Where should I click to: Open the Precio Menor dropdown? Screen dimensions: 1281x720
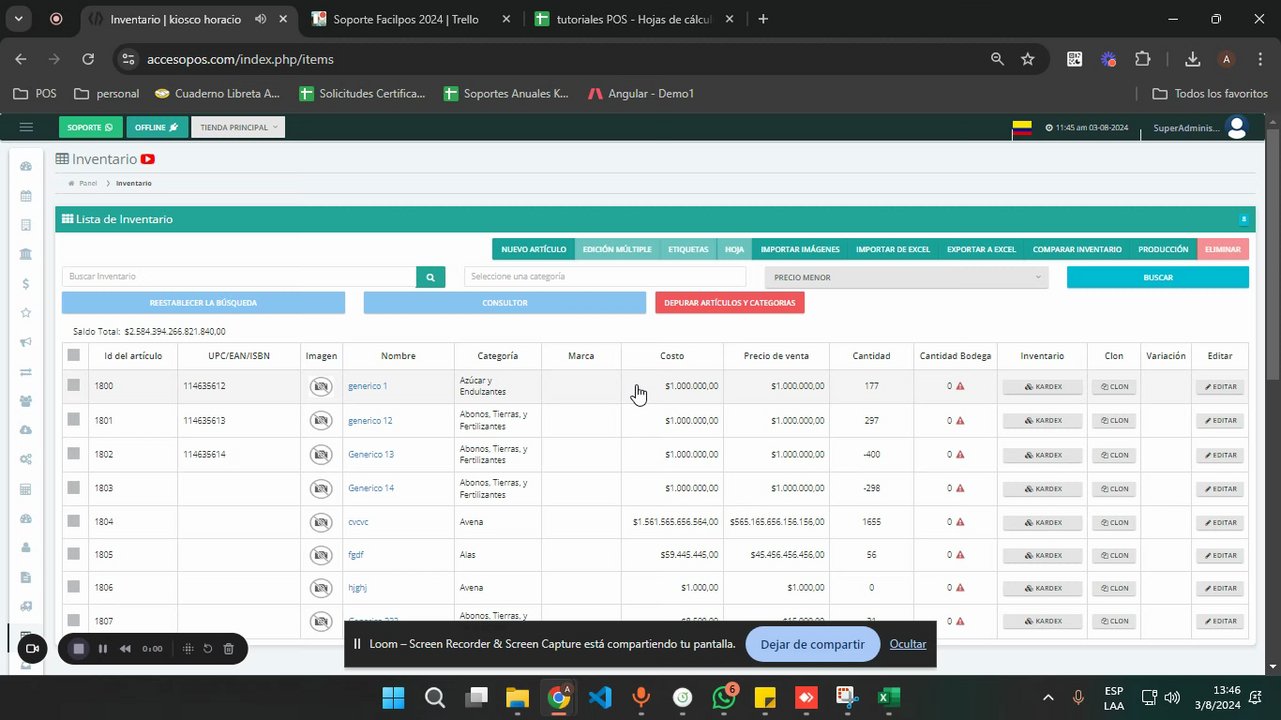point(906,277)
